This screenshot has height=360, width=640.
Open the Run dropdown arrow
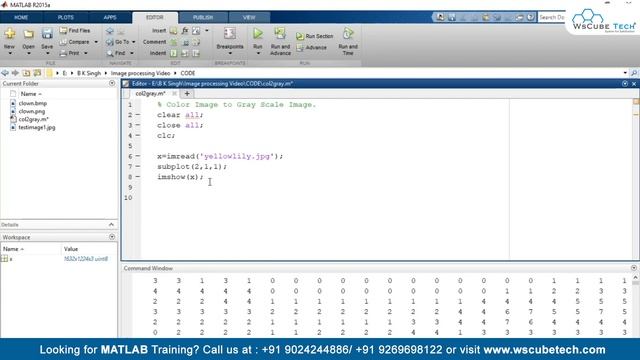[x=258, y=53]
